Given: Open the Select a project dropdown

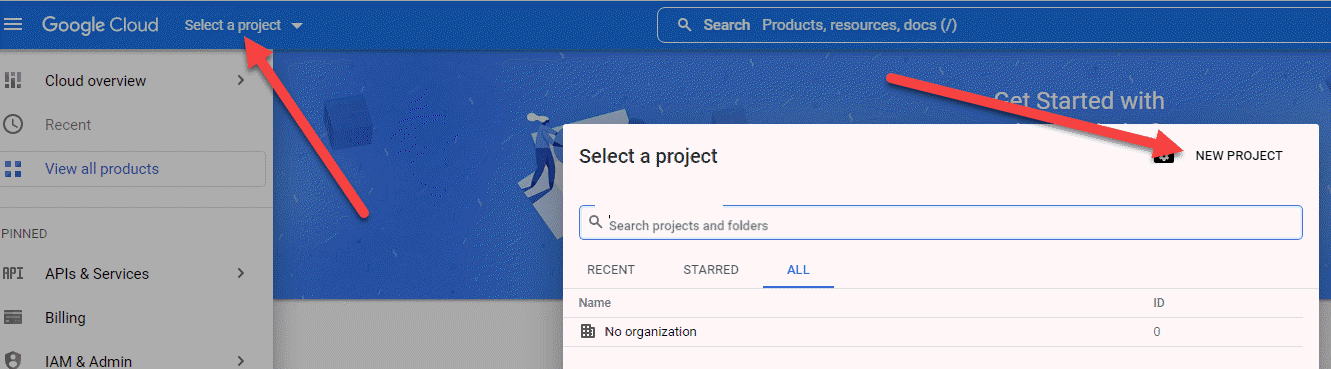Looking at the screenshot, I should pyautogui.click(x=244, y=25).
